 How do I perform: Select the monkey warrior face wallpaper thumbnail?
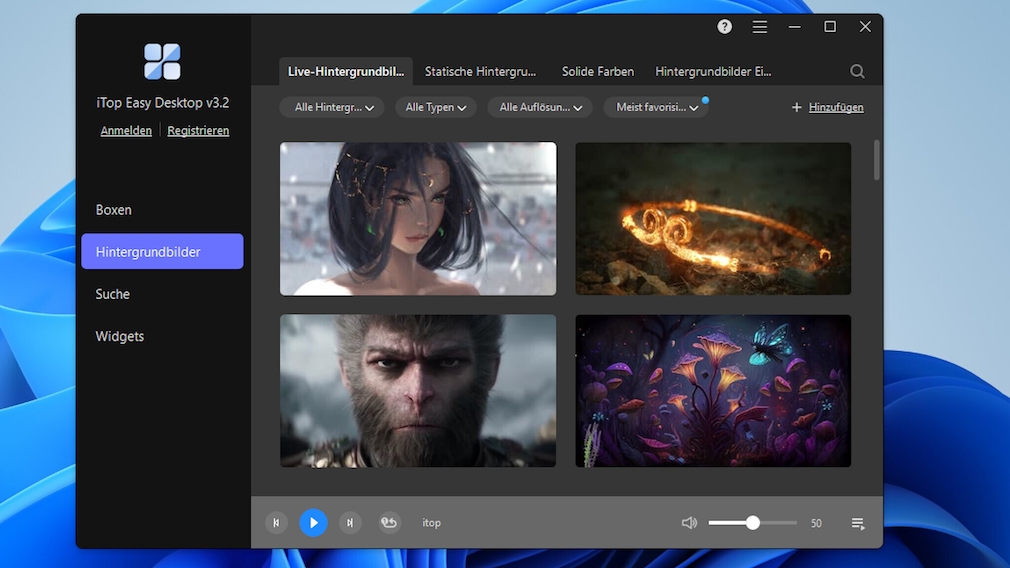pyautogui.click(x=418, y=391)
